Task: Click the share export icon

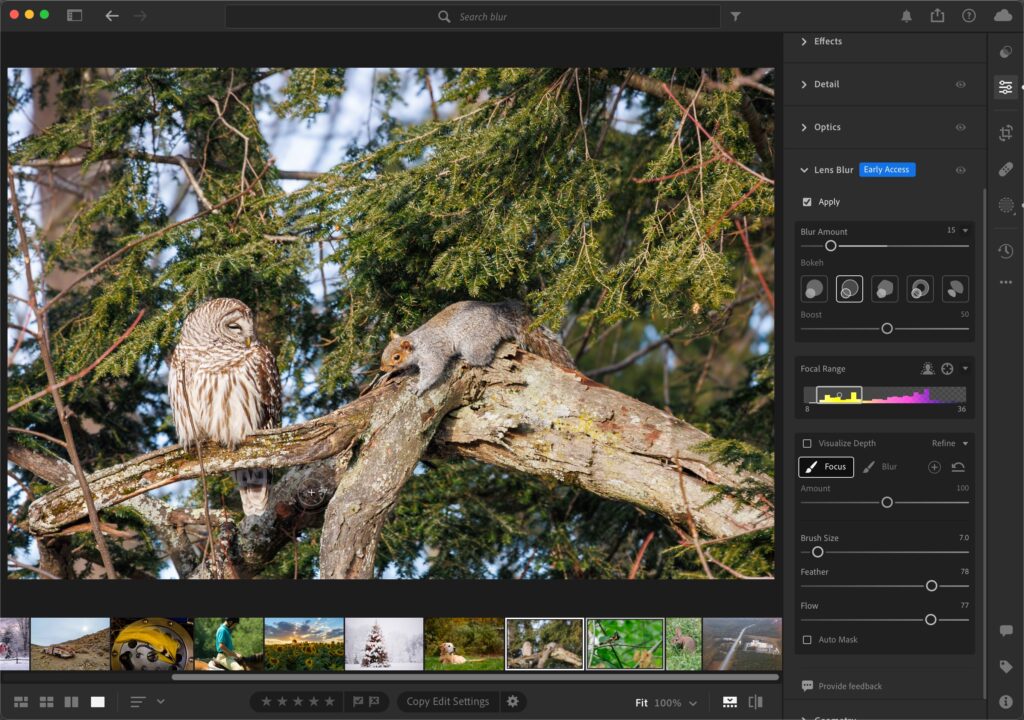Action: coord(937,15)
